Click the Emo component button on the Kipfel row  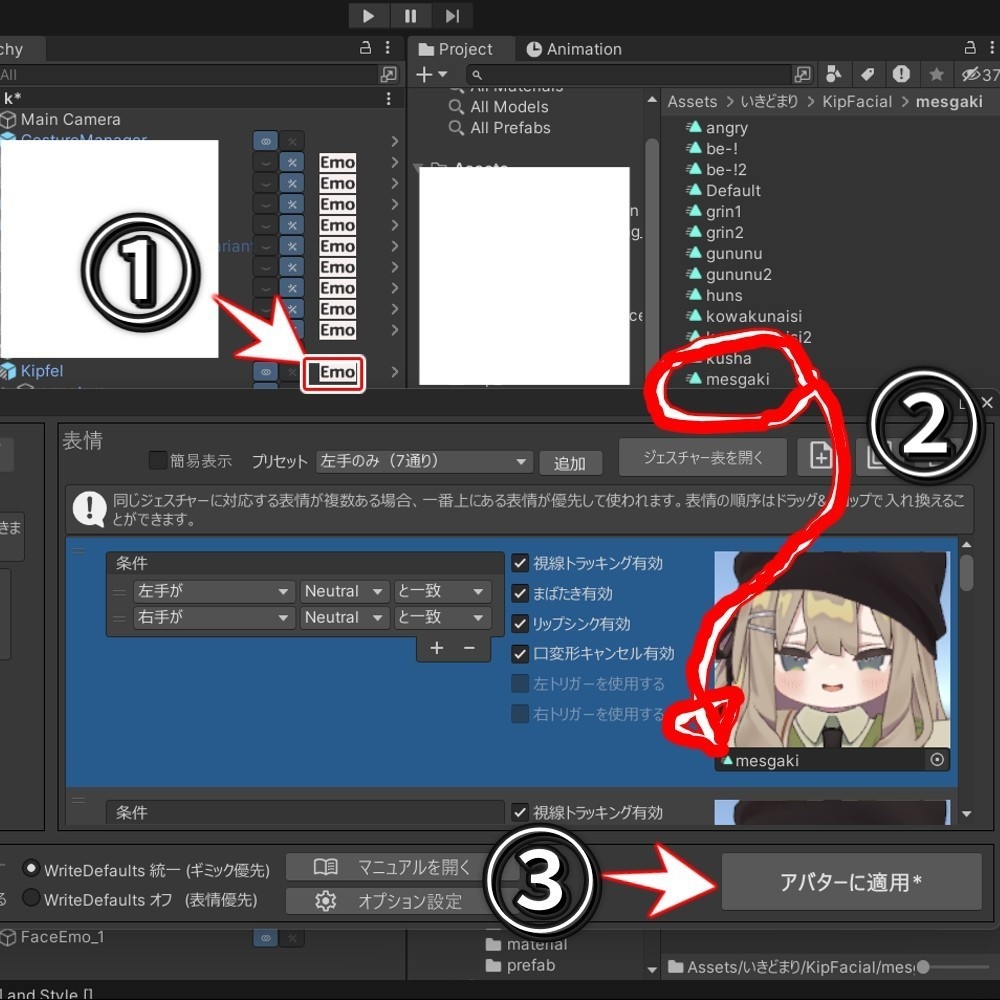pos(334,372)
